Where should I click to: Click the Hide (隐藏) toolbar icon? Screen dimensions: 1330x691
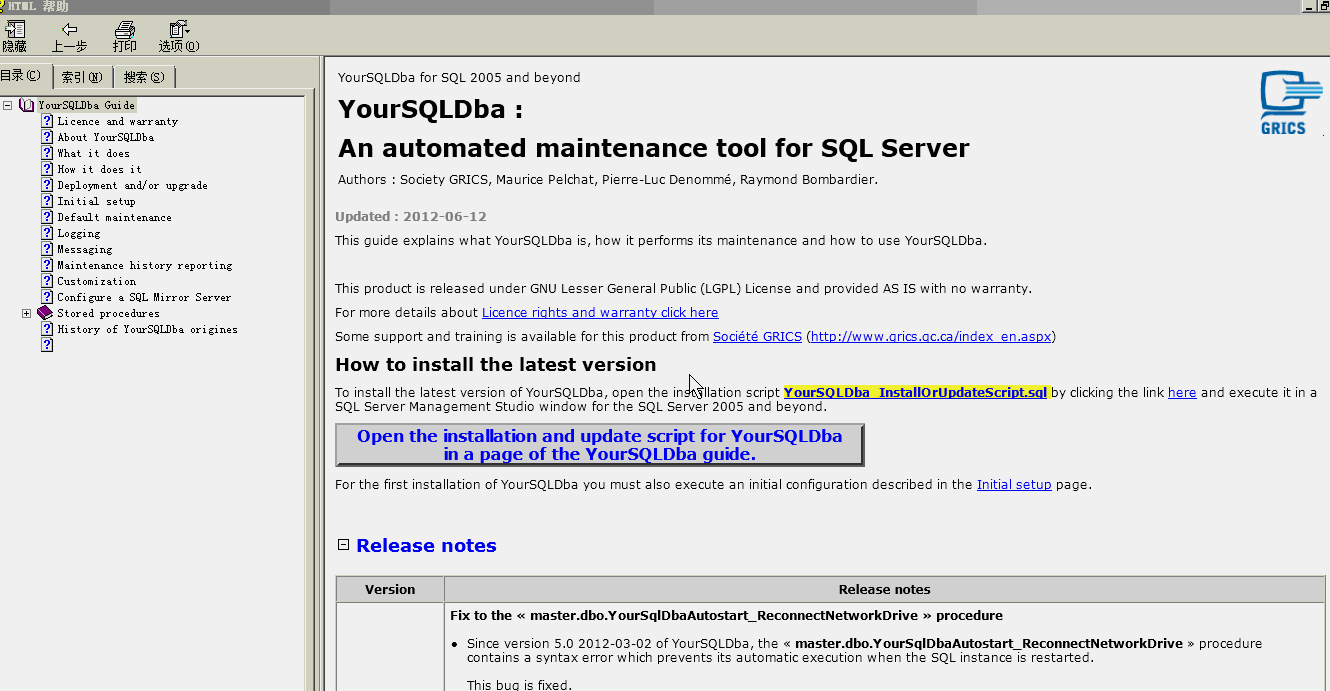coord(14,37)
